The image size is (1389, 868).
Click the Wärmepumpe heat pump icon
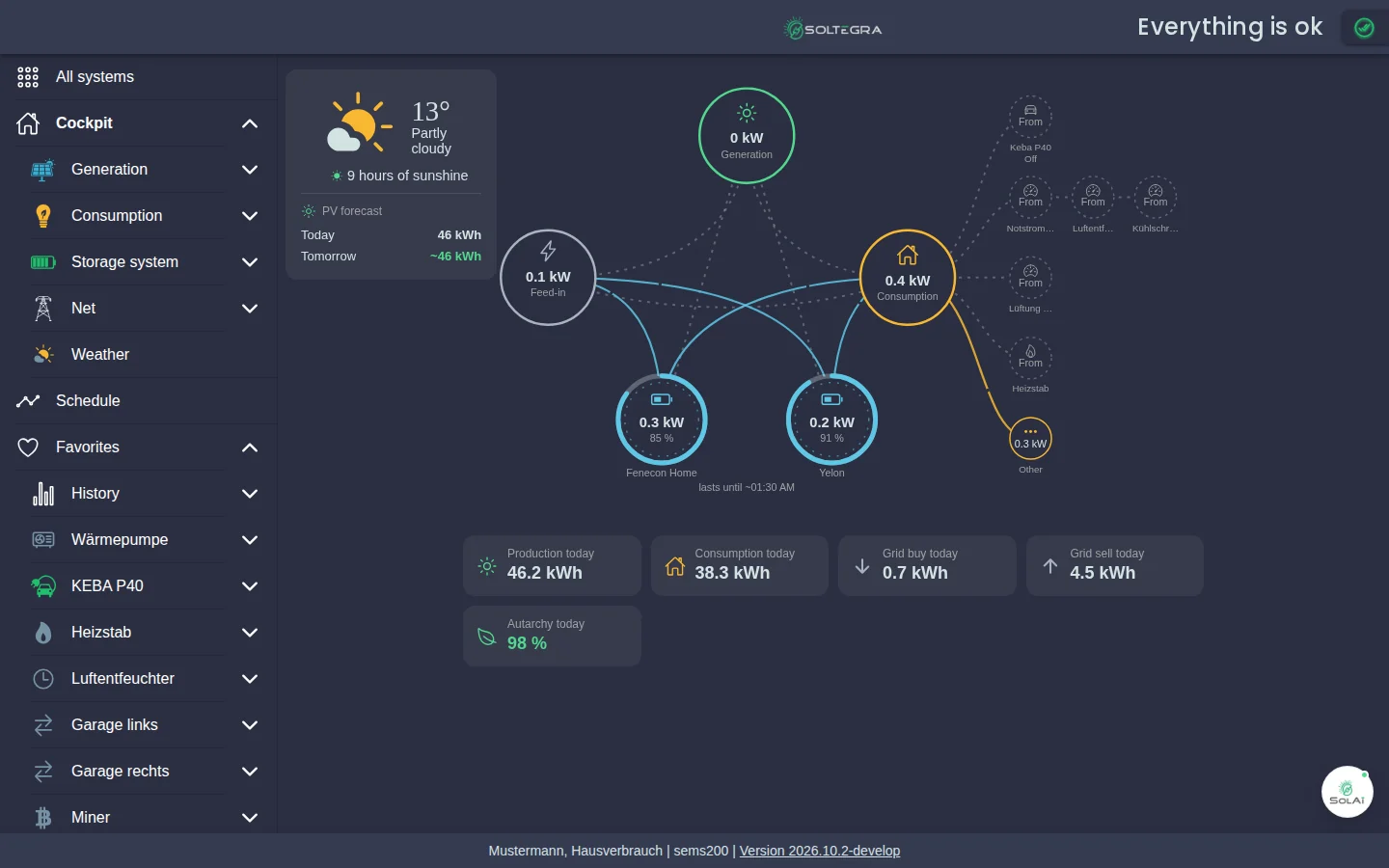click(x=43, y=540)
